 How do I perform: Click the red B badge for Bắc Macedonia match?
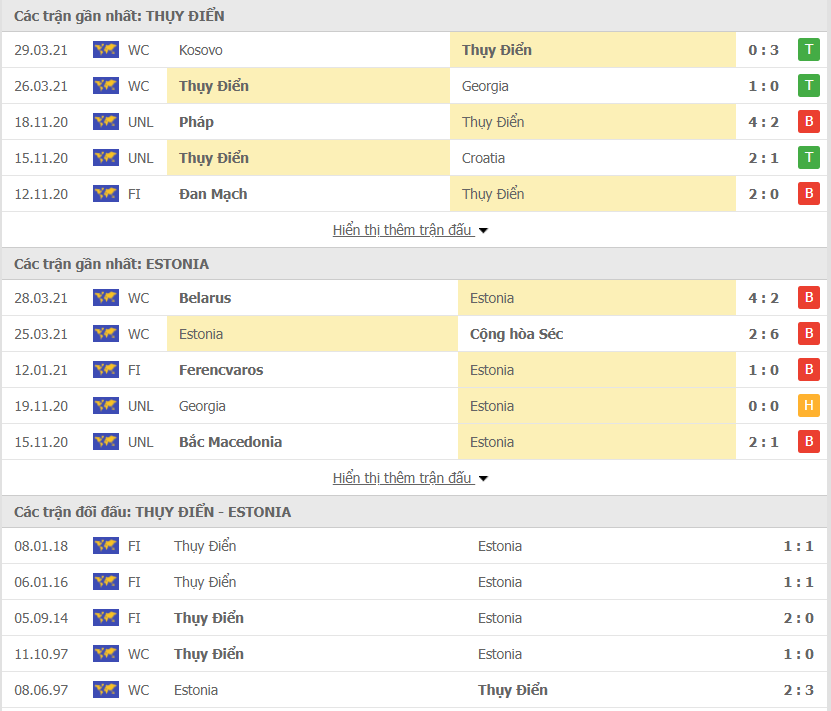coord(808,442)
